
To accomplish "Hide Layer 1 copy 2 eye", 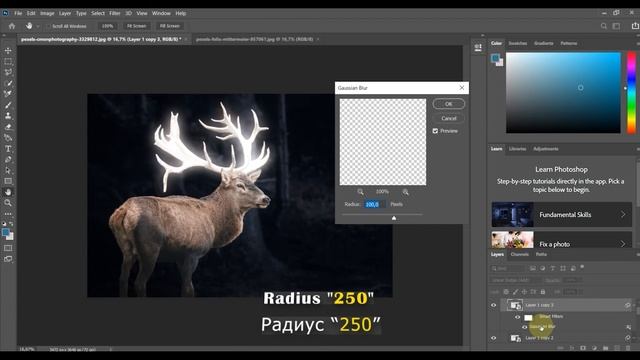I will tap(493, 338).
